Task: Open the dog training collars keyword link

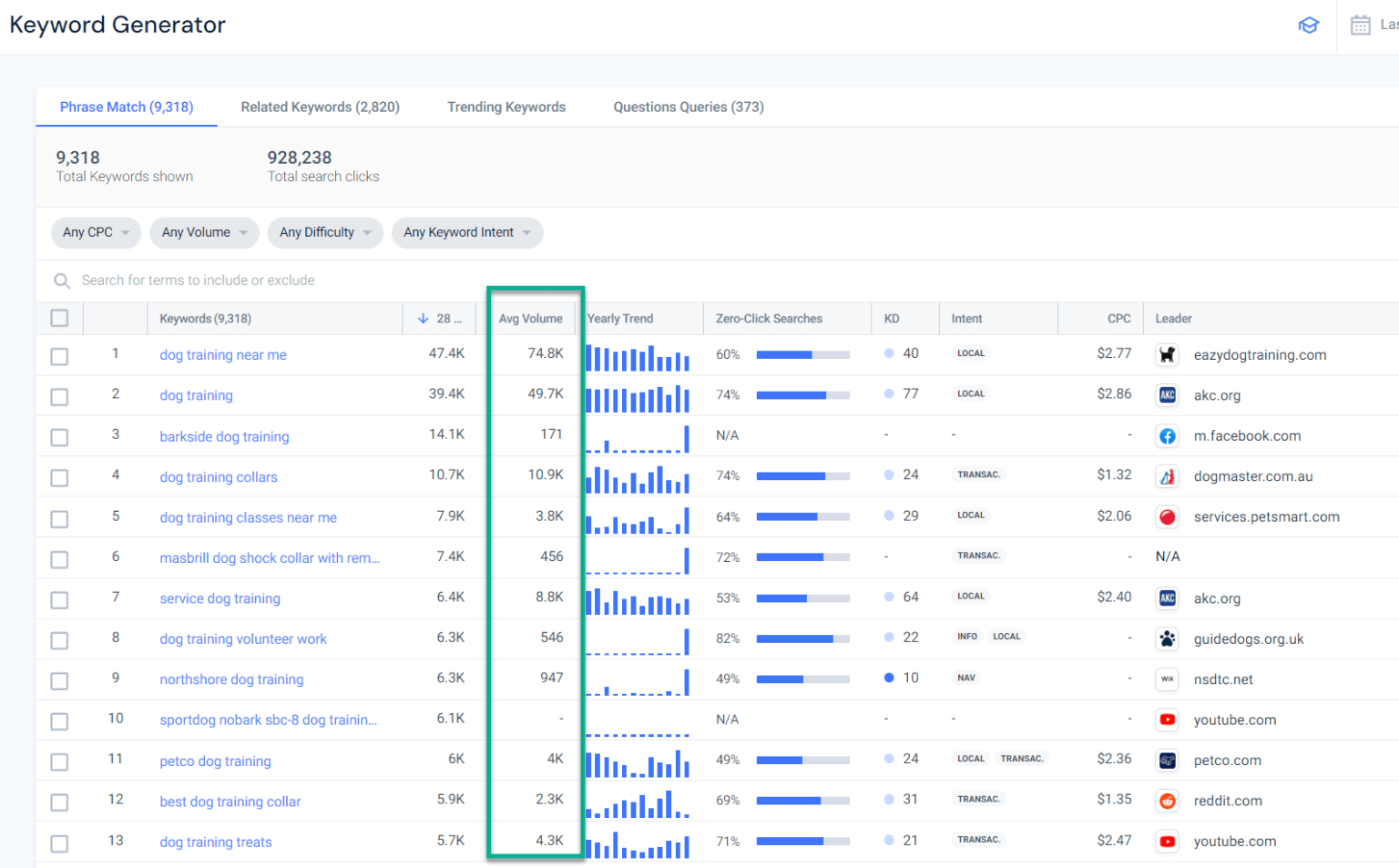Action: pyautogui.click(x=218, y=476)
